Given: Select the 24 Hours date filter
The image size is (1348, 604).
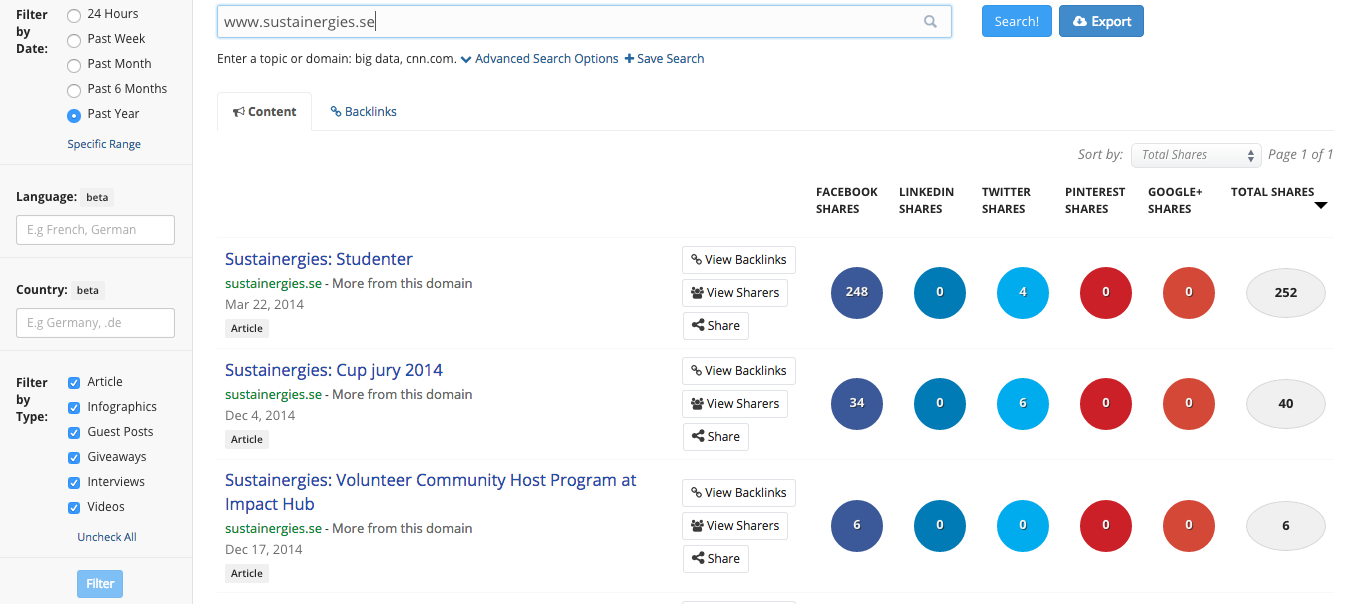Looking at the screenshot, I should pos(74,15).
